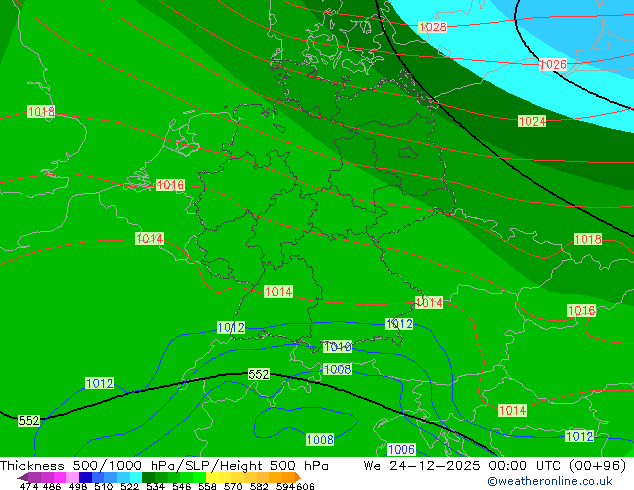Click the 1026 isobar label
Viewport: 634px width, 490px height.
click(553, 64)
